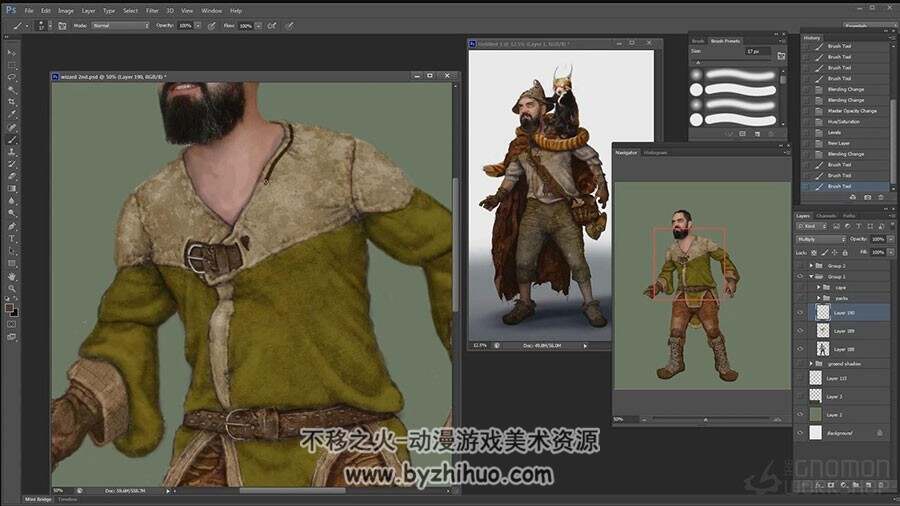The height and width of the screenshot is (506, 900).
Task: Open brush preset picker dropdown arrow
Action: [x=50, y=26]
